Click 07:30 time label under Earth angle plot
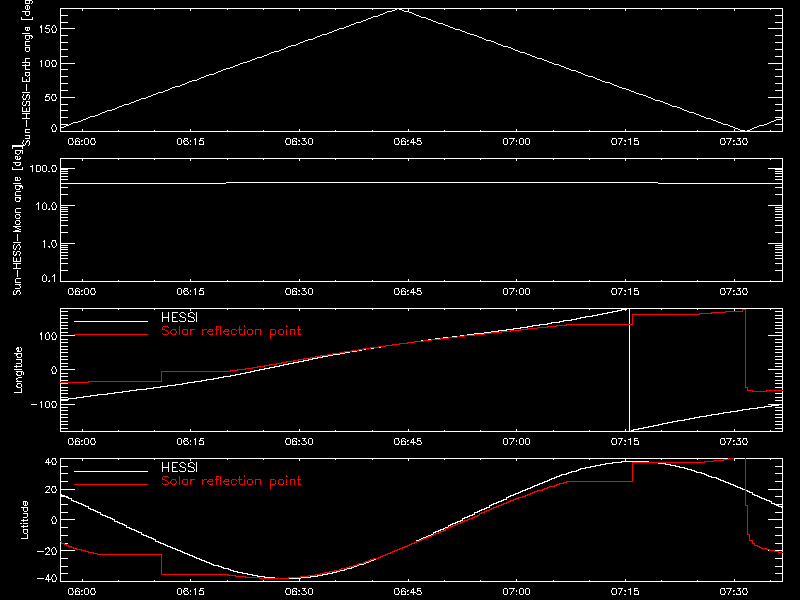Screen dimensions: 800x600 pos(734,142)
